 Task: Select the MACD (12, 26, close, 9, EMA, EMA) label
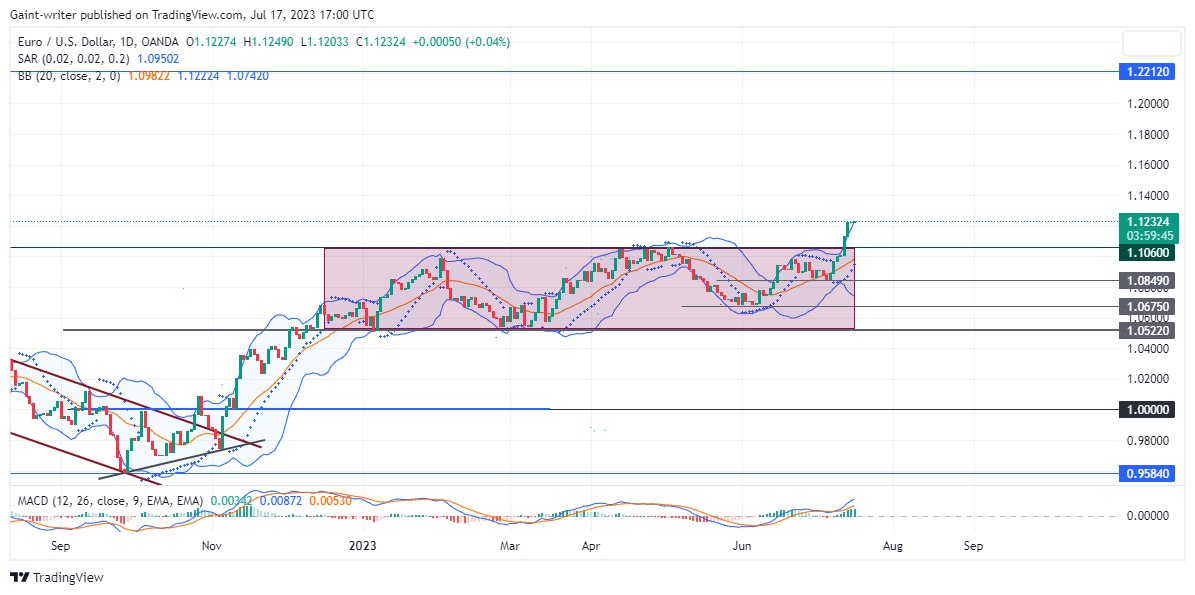111,501
